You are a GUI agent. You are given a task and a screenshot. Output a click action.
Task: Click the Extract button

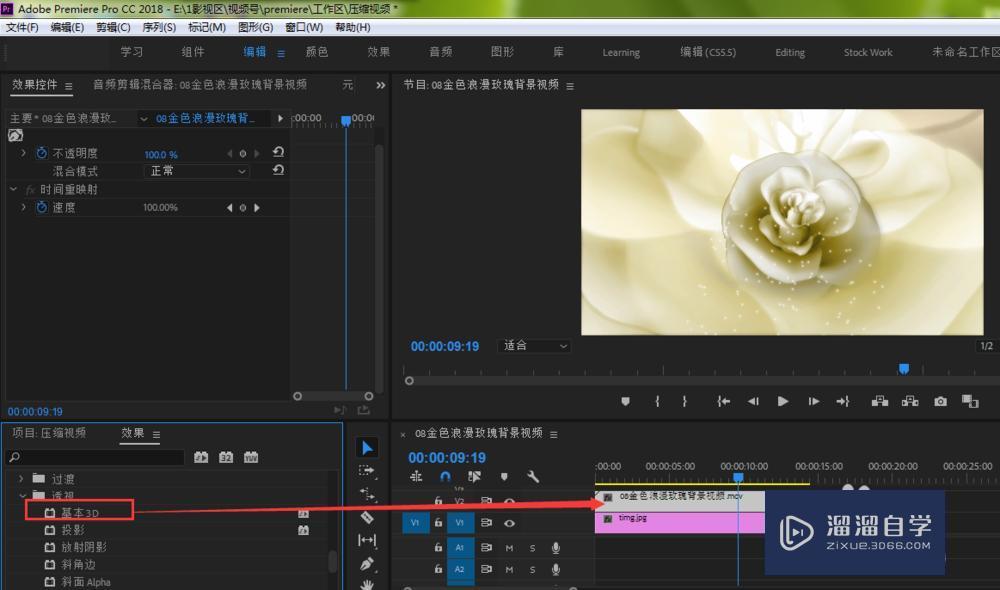tap(910, 401)
